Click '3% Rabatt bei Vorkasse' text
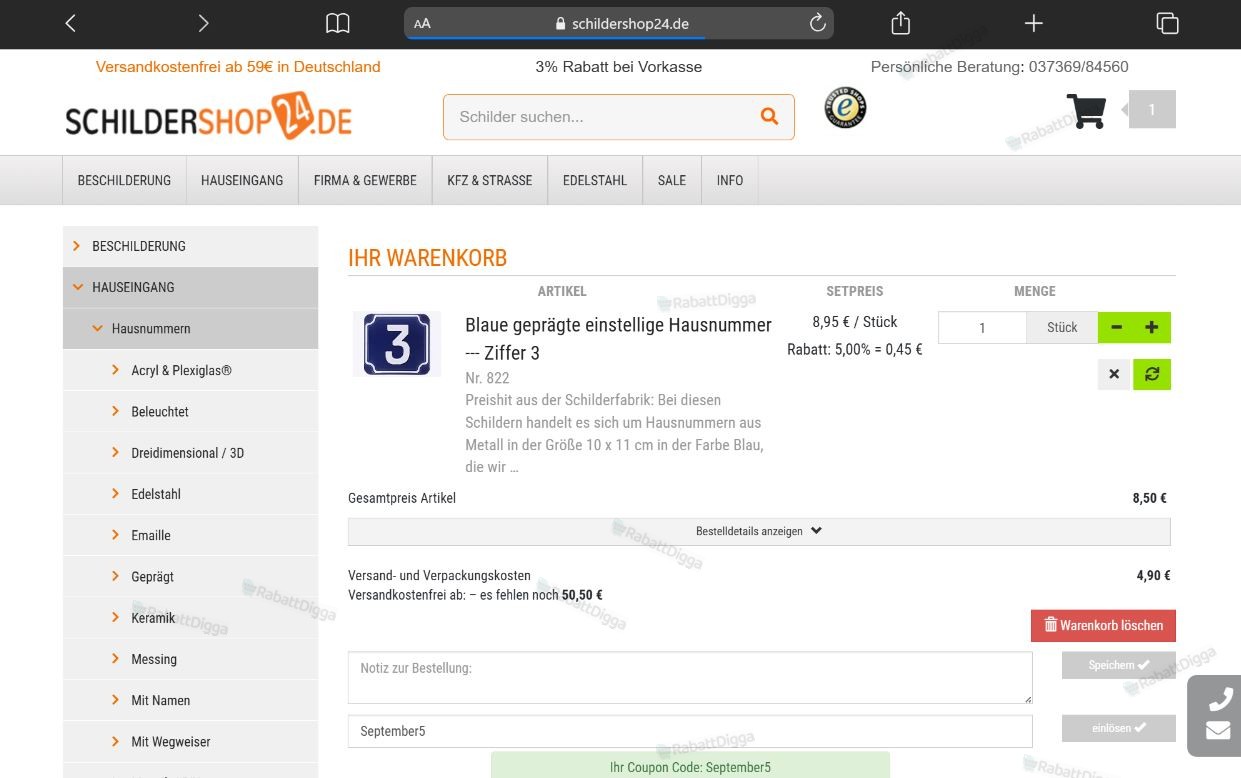 tap(619, 67)
